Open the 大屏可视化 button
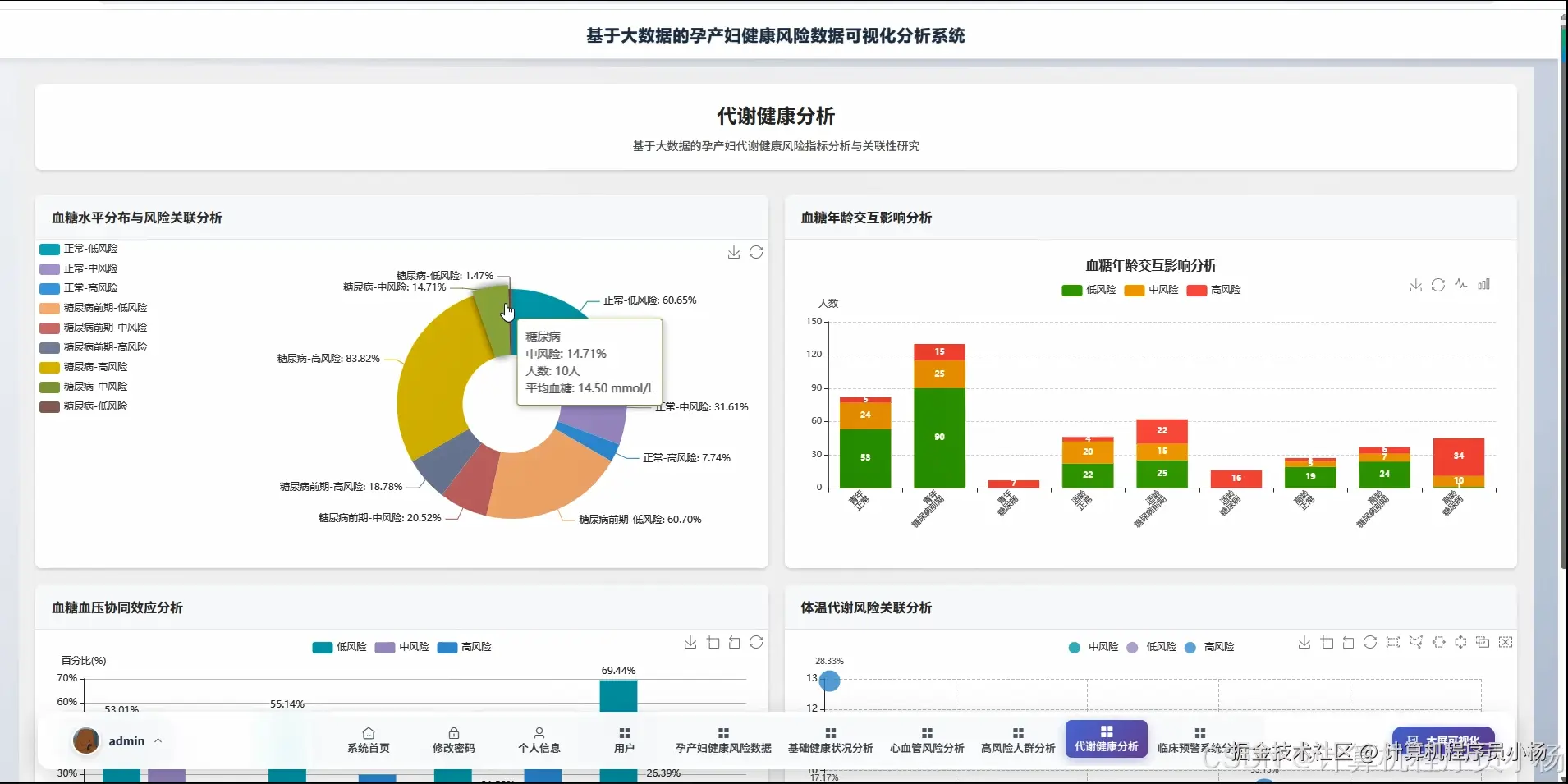This screenshot has width=1568, height=784. [x=1443, y=740]
